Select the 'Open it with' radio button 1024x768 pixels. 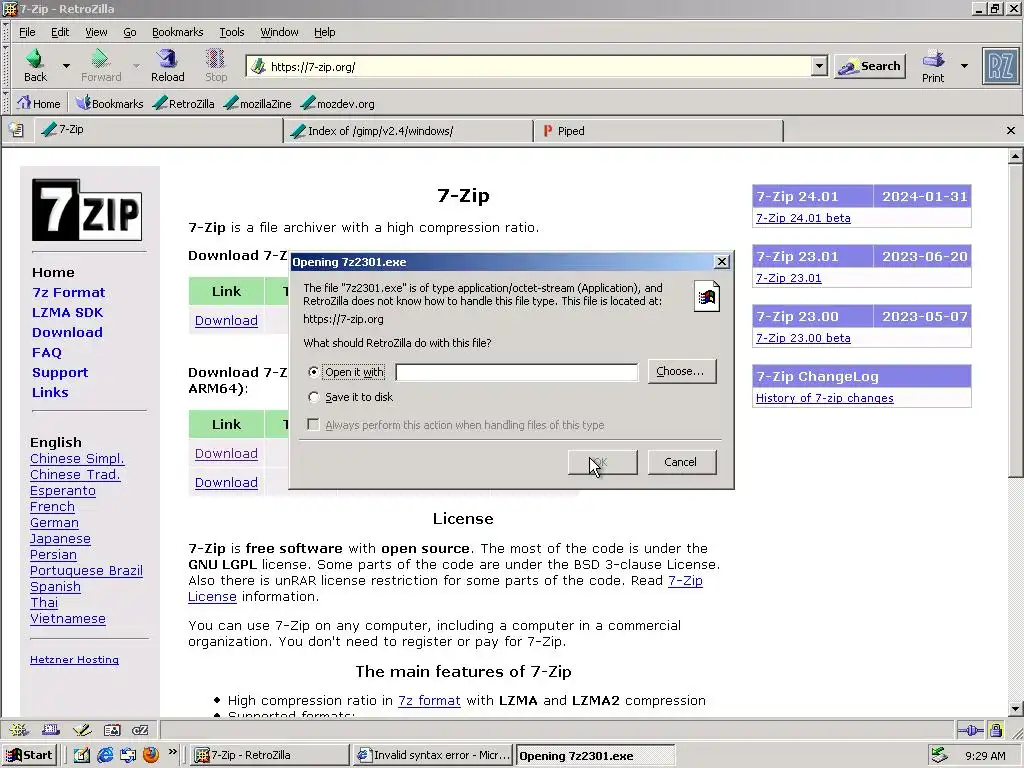click(x=313, y=372)
